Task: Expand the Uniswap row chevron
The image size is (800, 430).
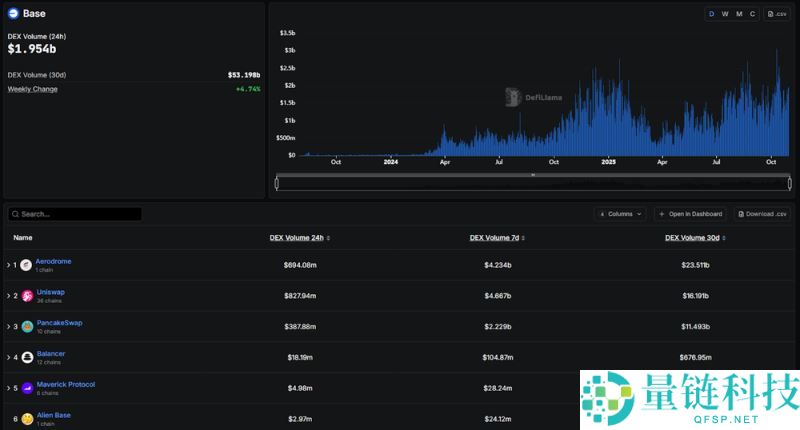Action: click(x=8, y=296)
